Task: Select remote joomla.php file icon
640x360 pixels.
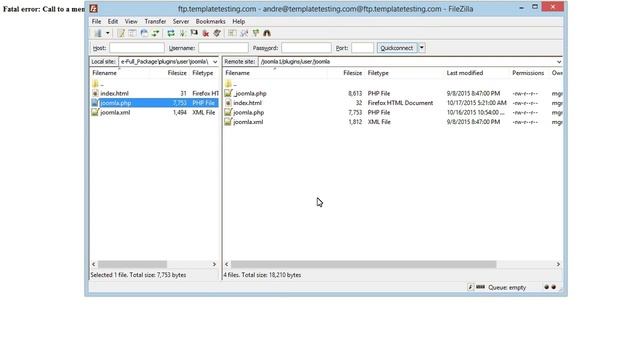Action: (228, 112)
